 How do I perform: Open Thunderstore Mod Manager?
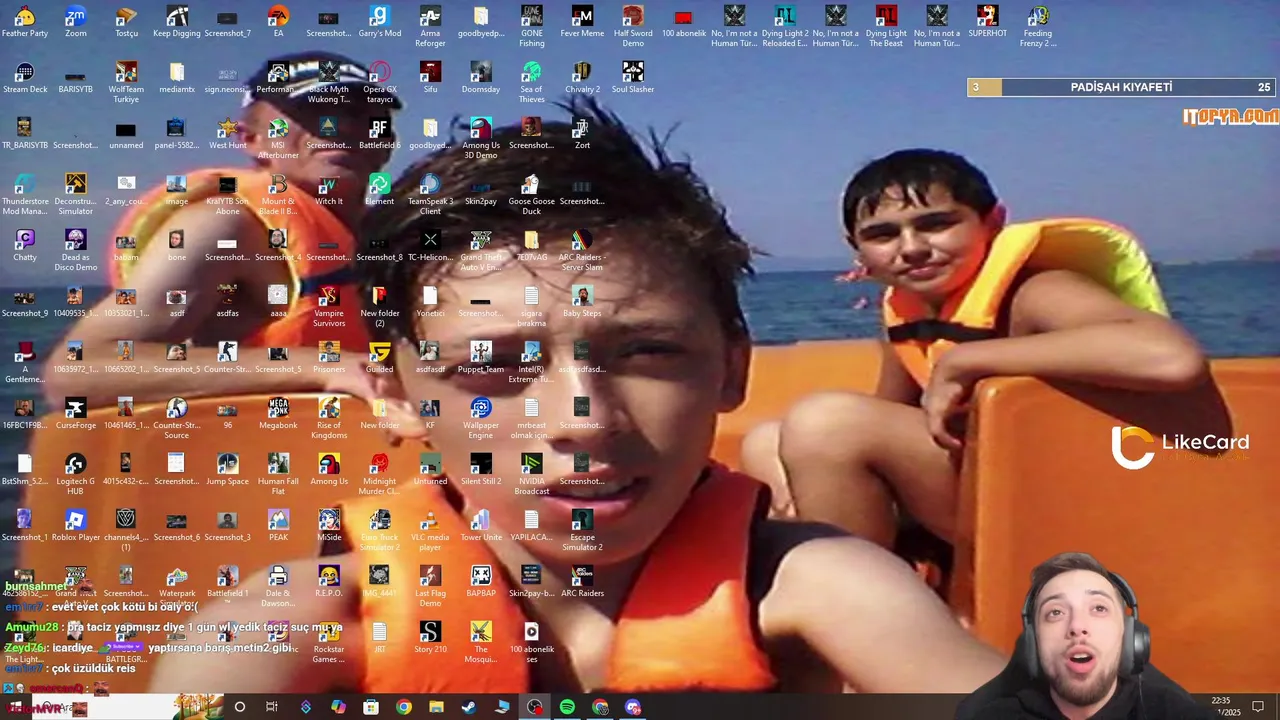pos(25,185)
